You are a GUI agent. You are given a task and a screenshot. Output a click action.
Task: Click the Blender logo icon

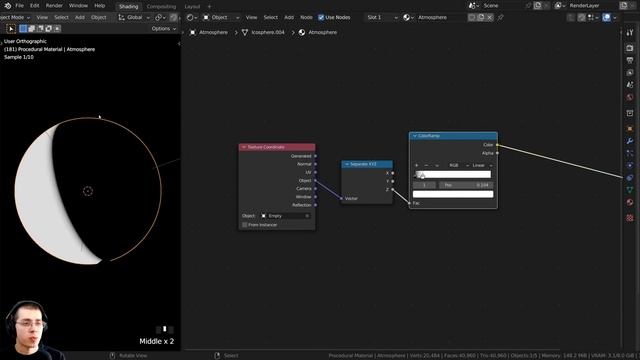coord(7,6)
